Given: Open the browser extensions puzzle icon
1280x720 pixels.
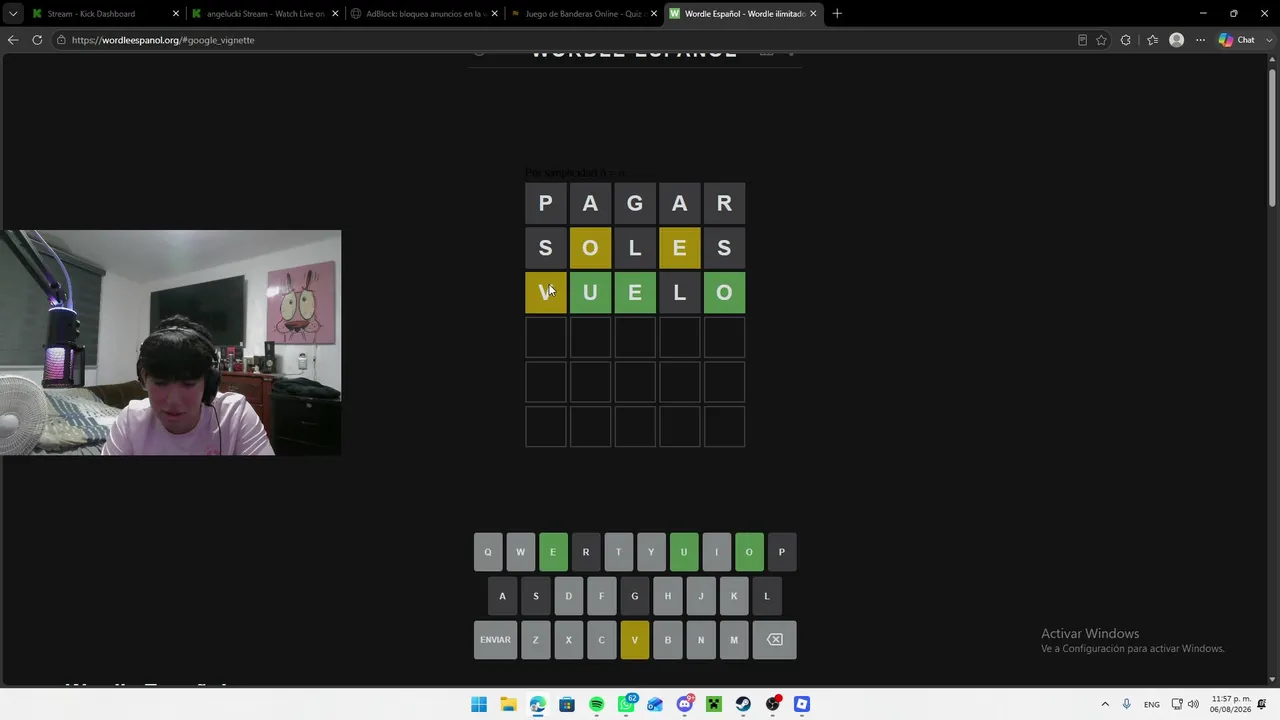Looking at the screenshot, I should [x=1126, y=40].
